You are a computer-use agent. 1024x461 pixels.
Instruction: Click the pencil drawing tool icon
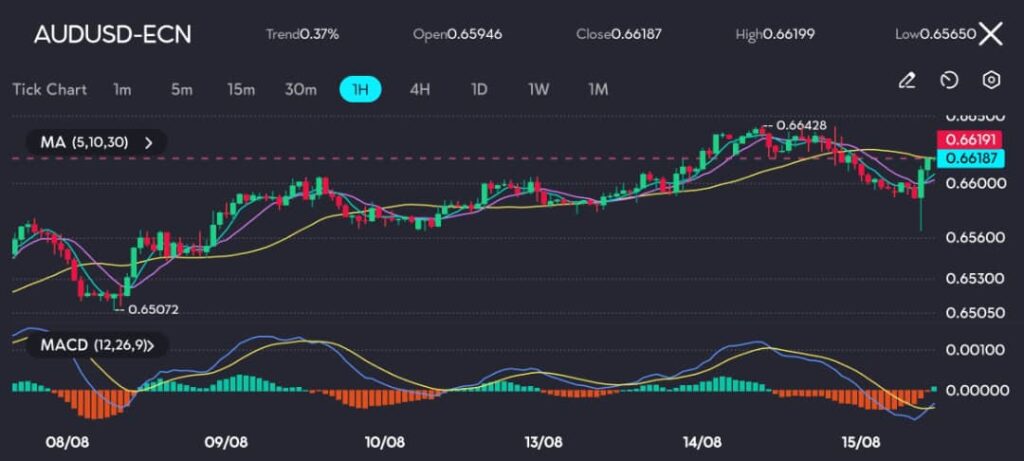(x=907, y=80)
